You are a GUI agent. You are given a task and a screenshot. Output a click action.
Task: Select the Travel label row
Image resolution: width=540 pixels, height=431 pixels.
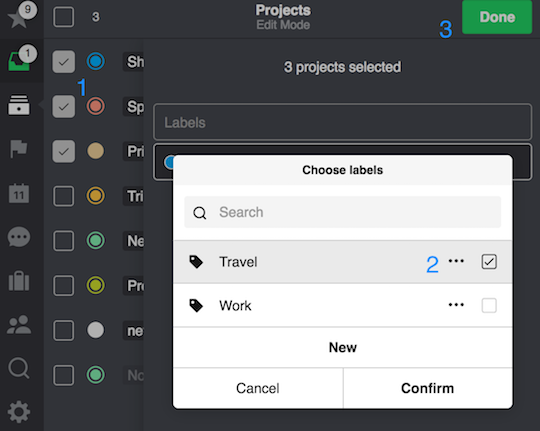343,262
